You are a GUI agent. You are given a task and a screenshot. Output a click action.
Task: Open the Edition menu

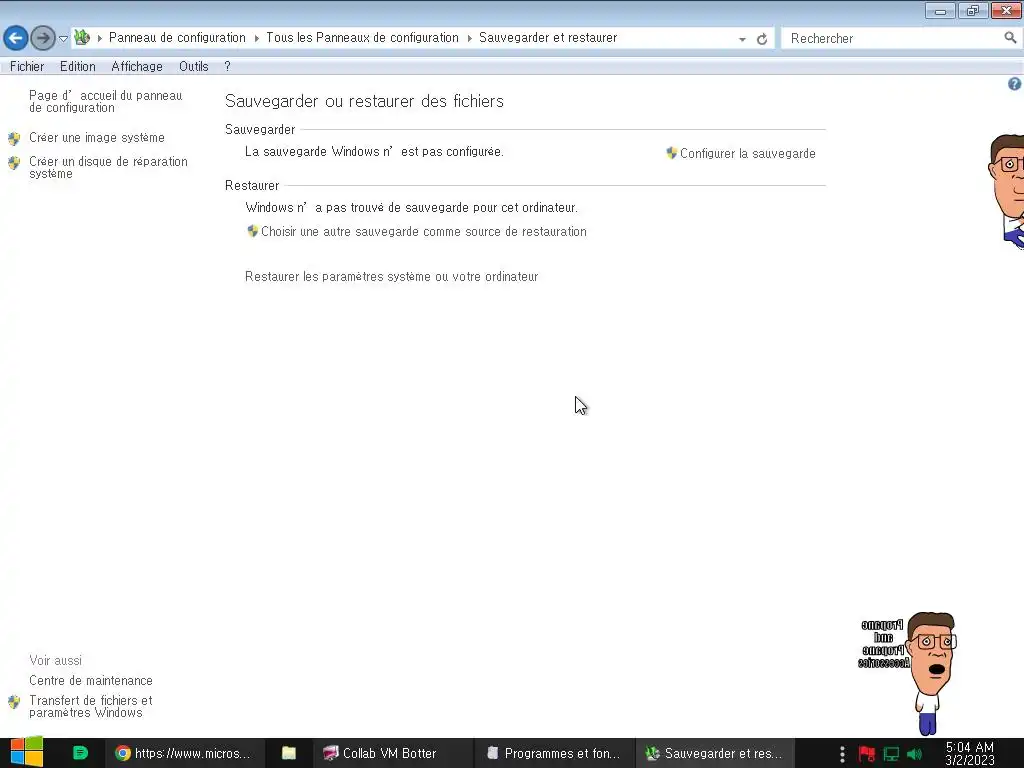(x=78, y=67)
